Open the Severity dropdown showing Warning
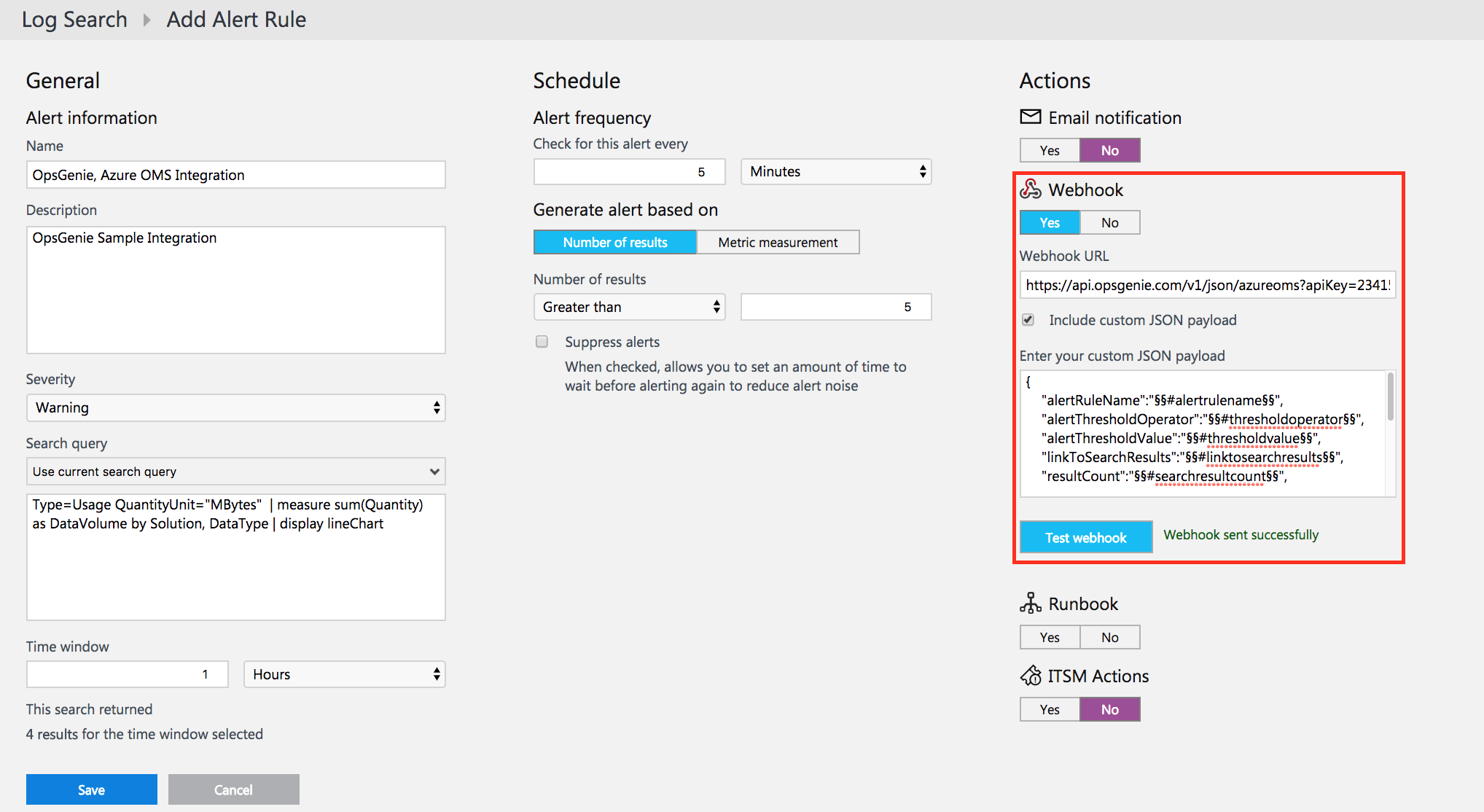The width and height of the screenshot is (1484, 812). [235, 407]
